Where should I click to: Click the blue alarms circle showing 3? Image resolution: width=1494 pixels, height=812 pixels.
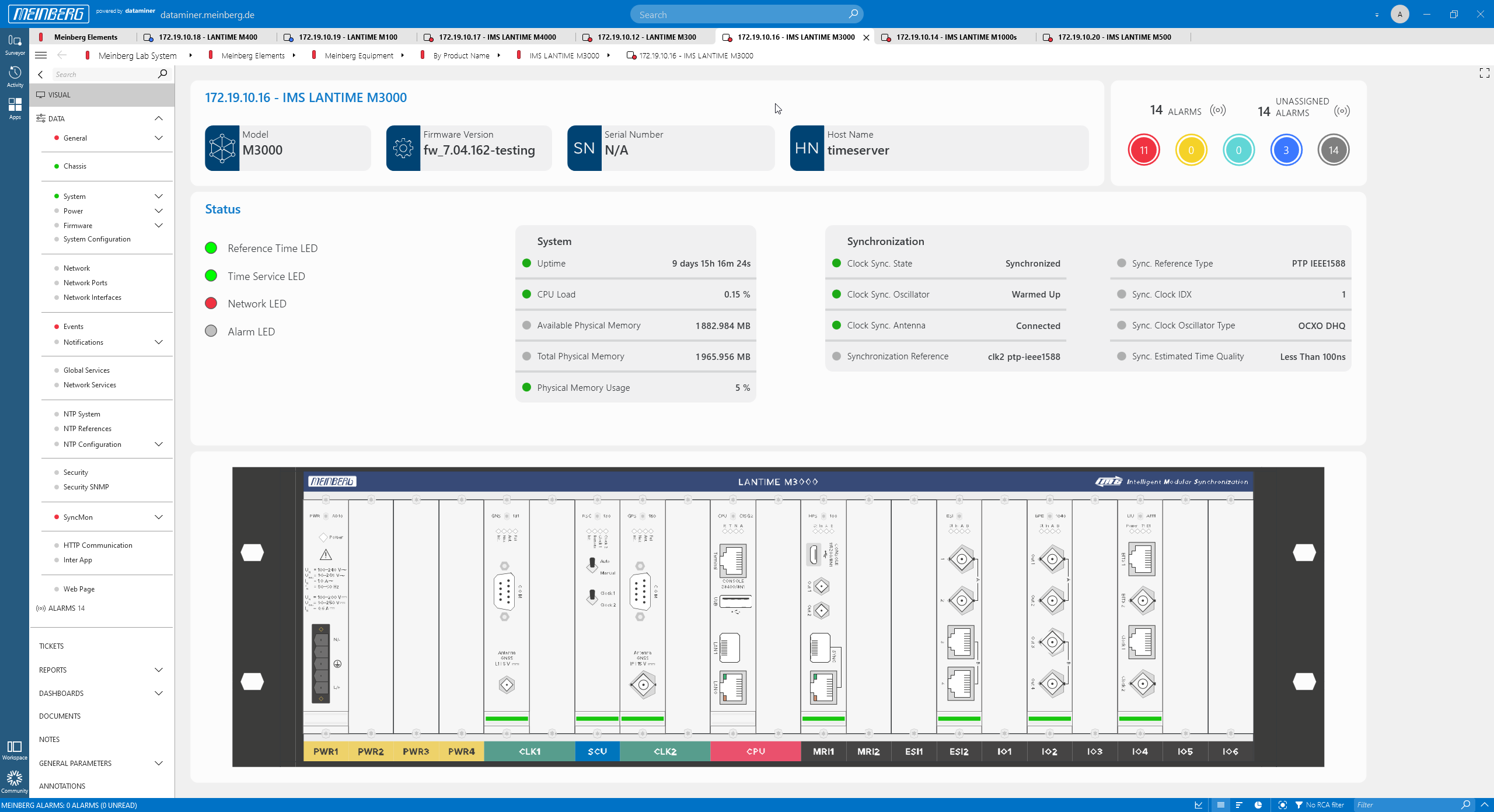[x=1286, y=150]
